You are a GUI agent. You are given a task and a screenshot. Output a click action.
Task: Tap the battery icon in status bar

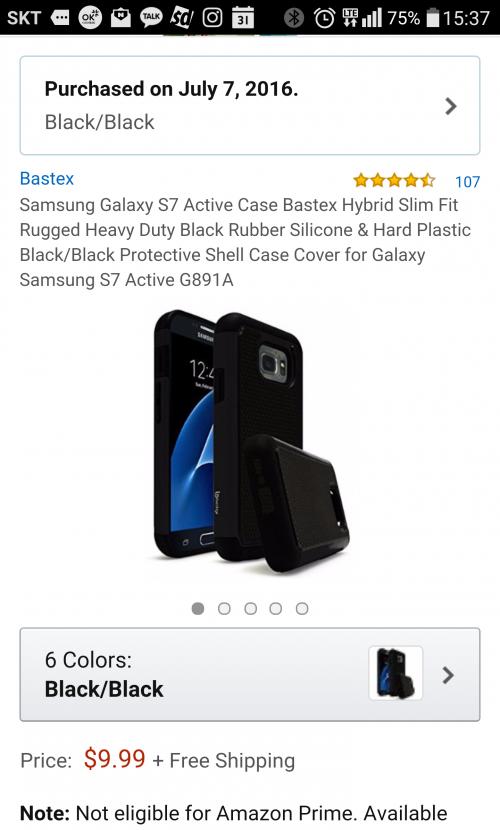click(x=432, y=18)
